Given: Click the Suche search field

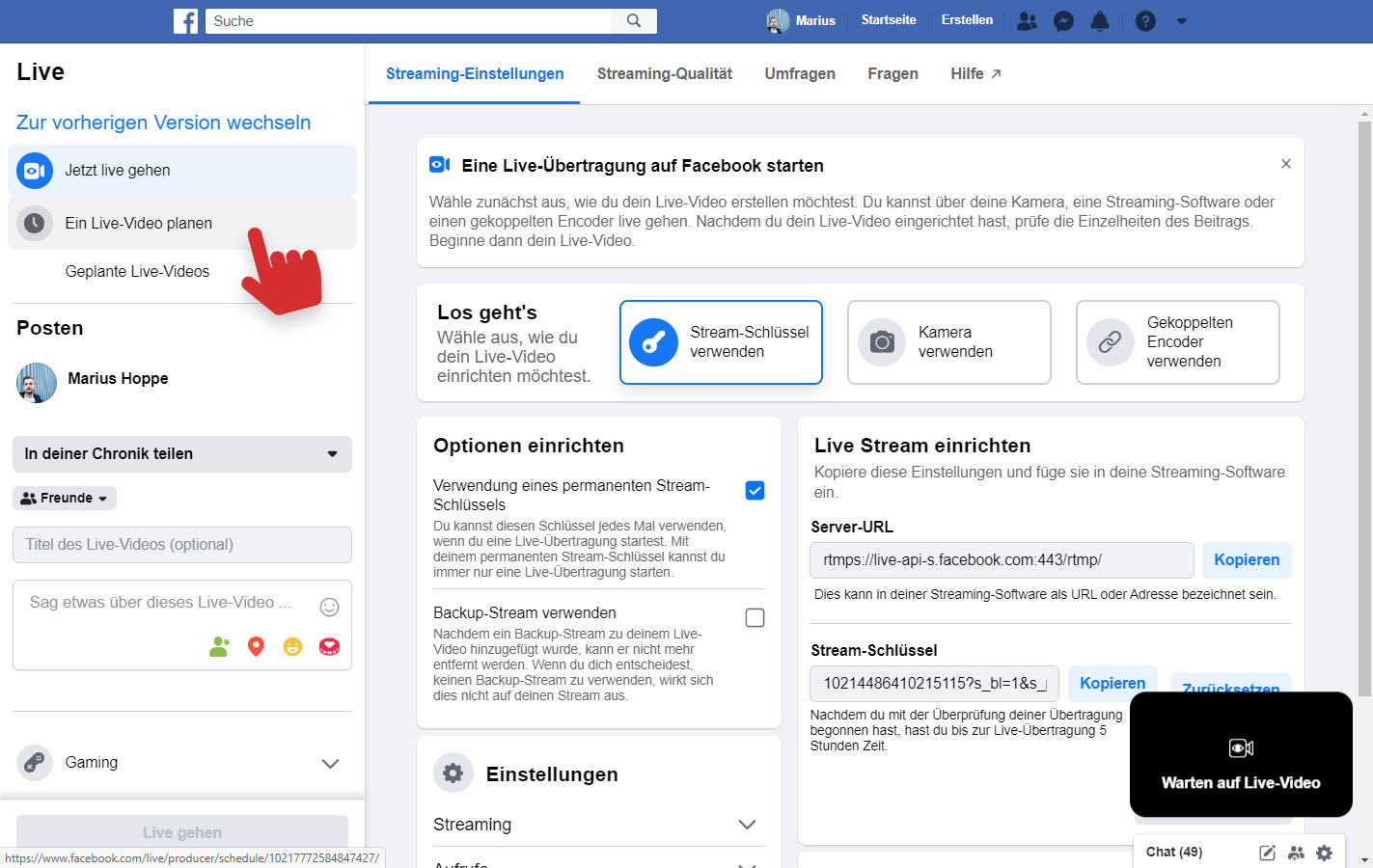Looking at the screenshot, I should (409, 20).
